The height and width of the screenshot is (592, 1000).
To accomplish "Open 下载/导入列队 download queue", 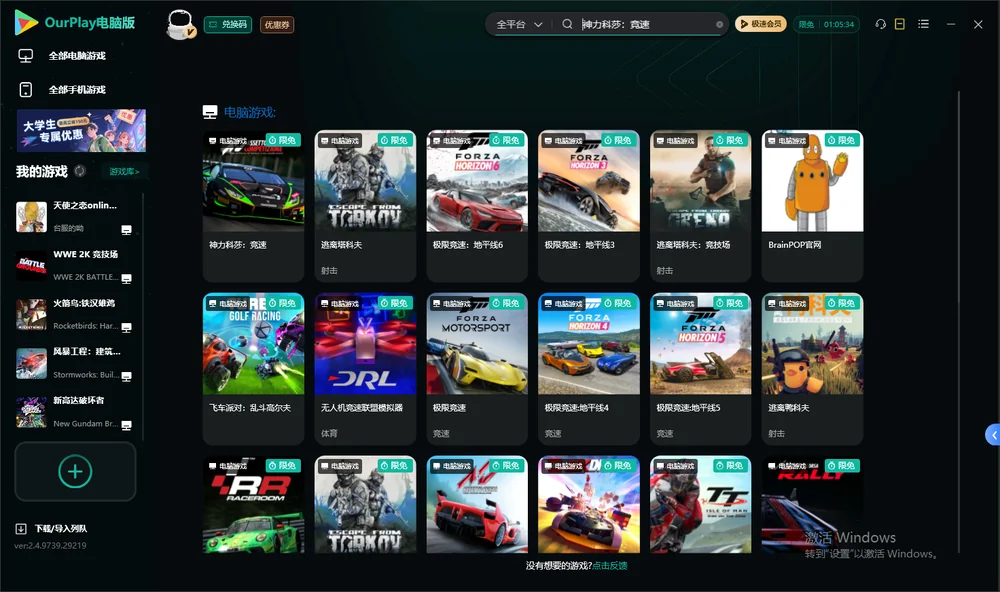I will tap(52, 529).
